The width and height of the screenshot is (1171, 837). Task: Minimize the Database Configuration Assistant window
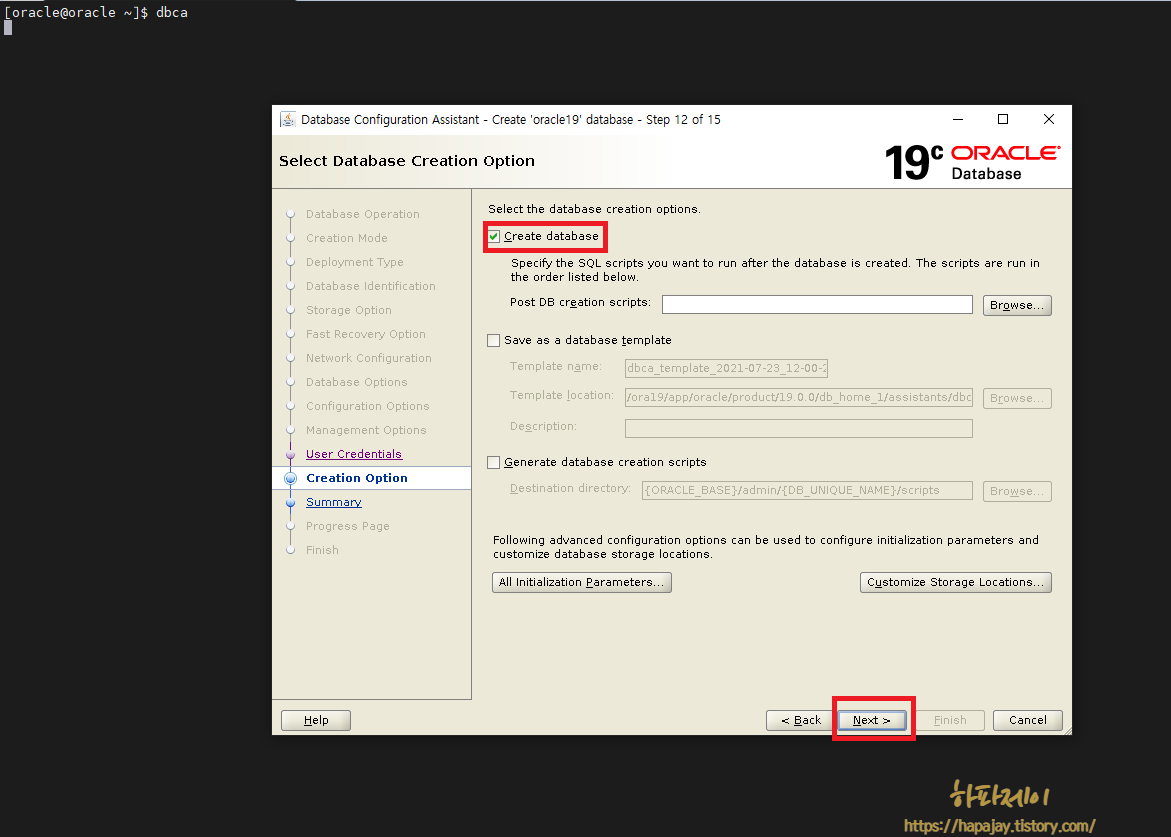pyautogui.click(x=957, y=119)
